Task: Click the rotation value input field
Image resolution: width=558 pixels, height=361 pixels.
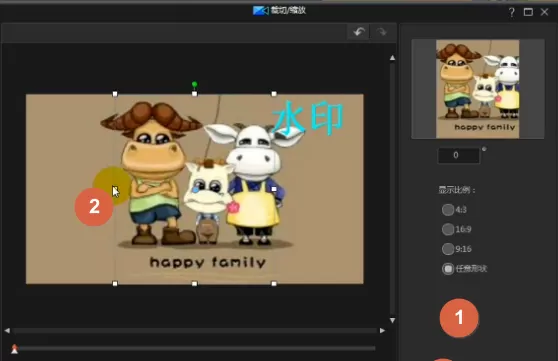Action: click(x=458, y=155)
